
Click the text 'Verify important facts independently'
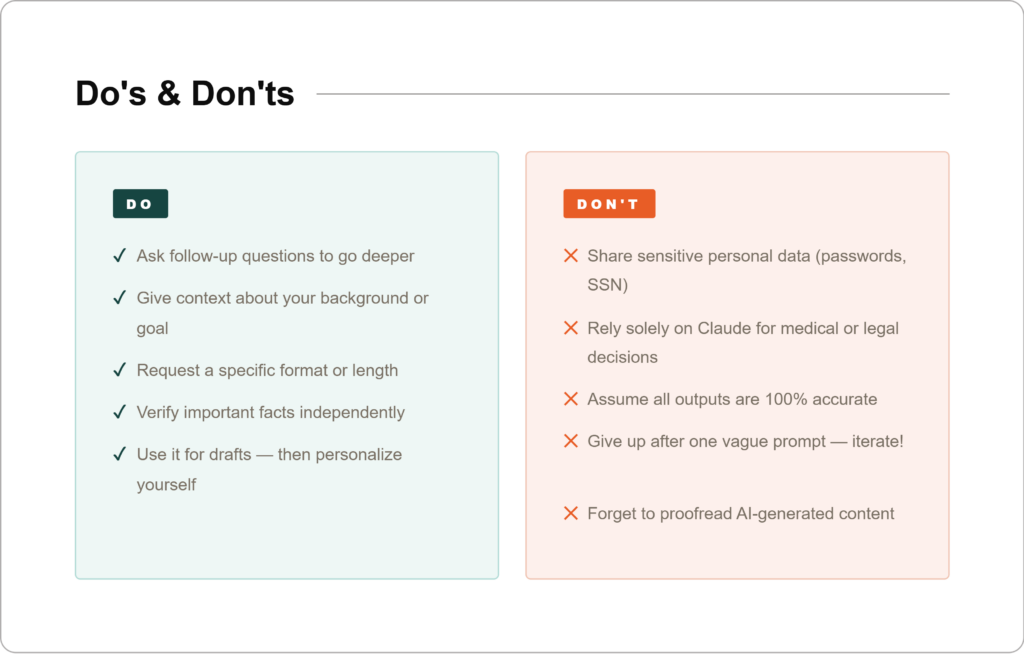coord(270,412)
